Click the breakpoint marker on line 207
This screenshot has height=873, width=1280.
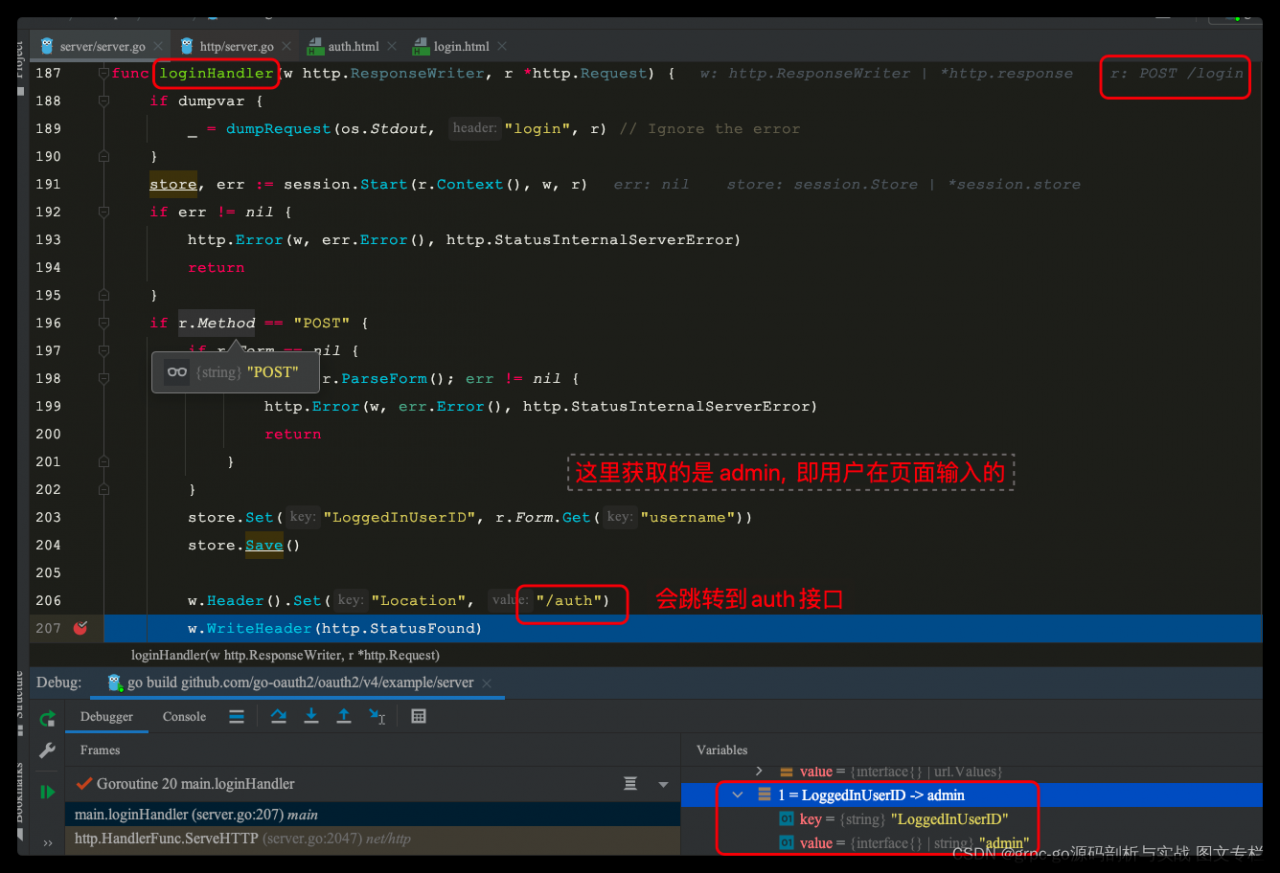(80, 628)
